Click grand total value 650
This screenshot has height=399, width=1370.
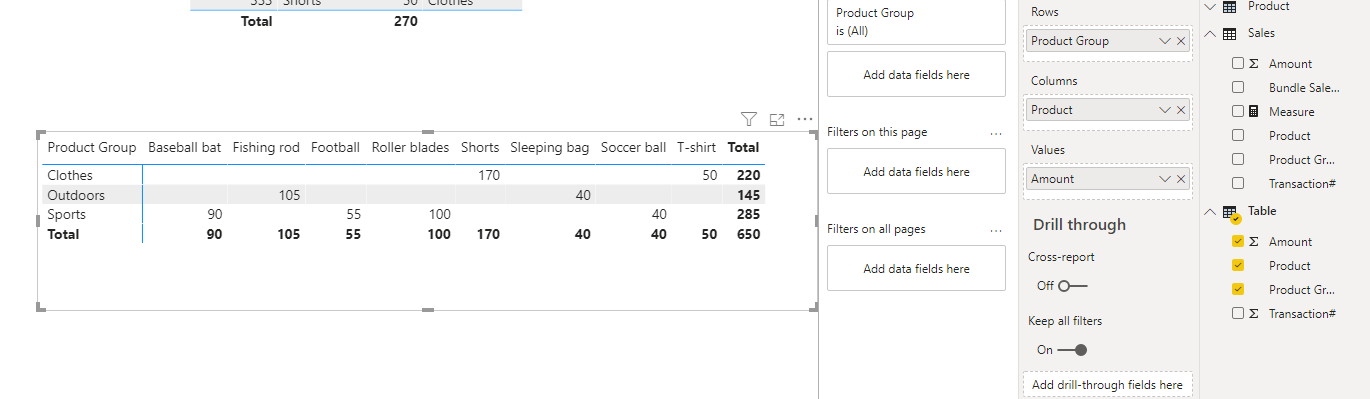pos(748,234)
